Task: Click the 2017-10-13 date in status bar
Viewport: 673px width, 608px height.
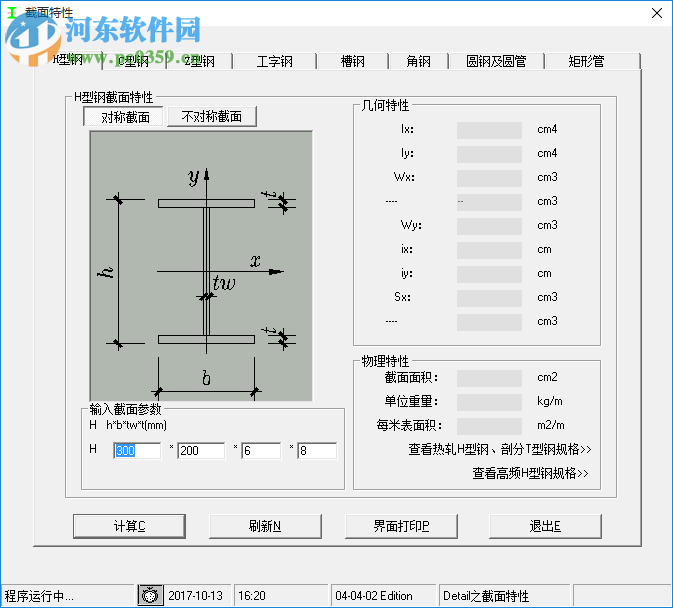Action: tap(195, 596)
